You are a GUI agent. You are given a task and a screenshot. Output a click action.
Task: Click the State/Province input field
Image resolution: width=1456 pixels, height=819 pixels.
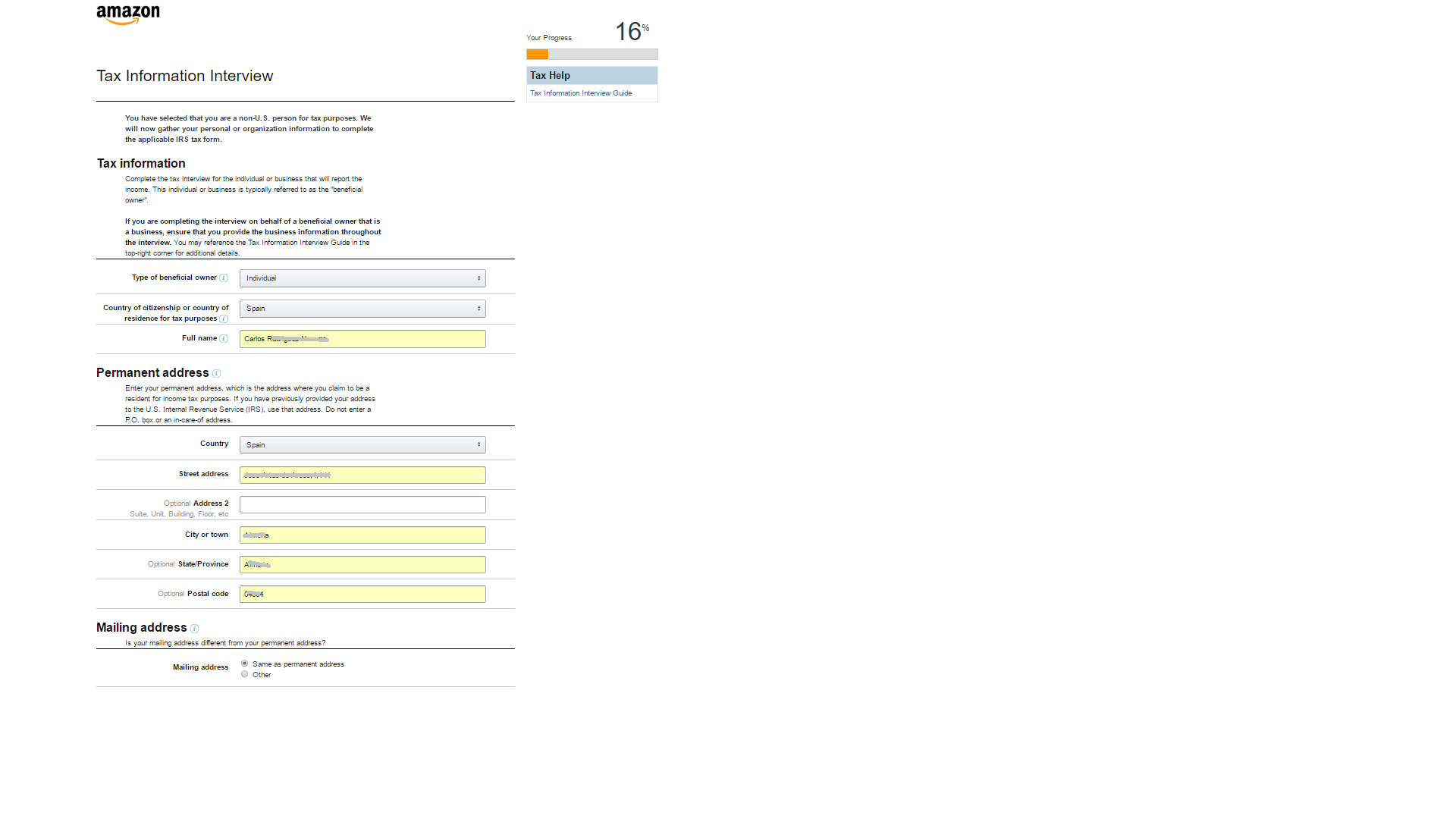click(x=362, y=565)
